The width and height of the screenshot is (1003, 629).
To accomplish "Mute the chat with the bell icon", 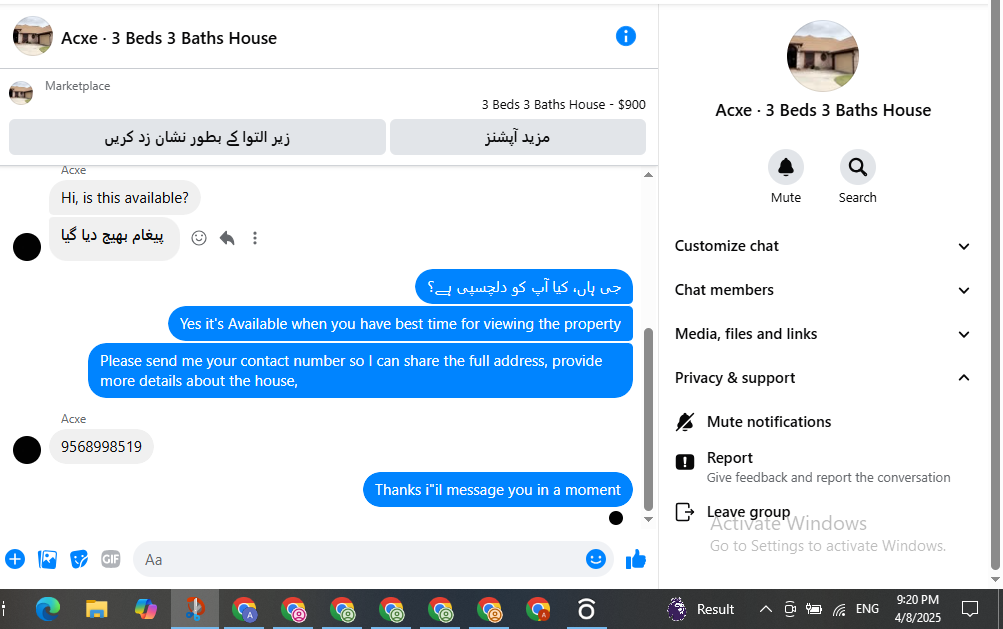I will [x=786, y=168].
